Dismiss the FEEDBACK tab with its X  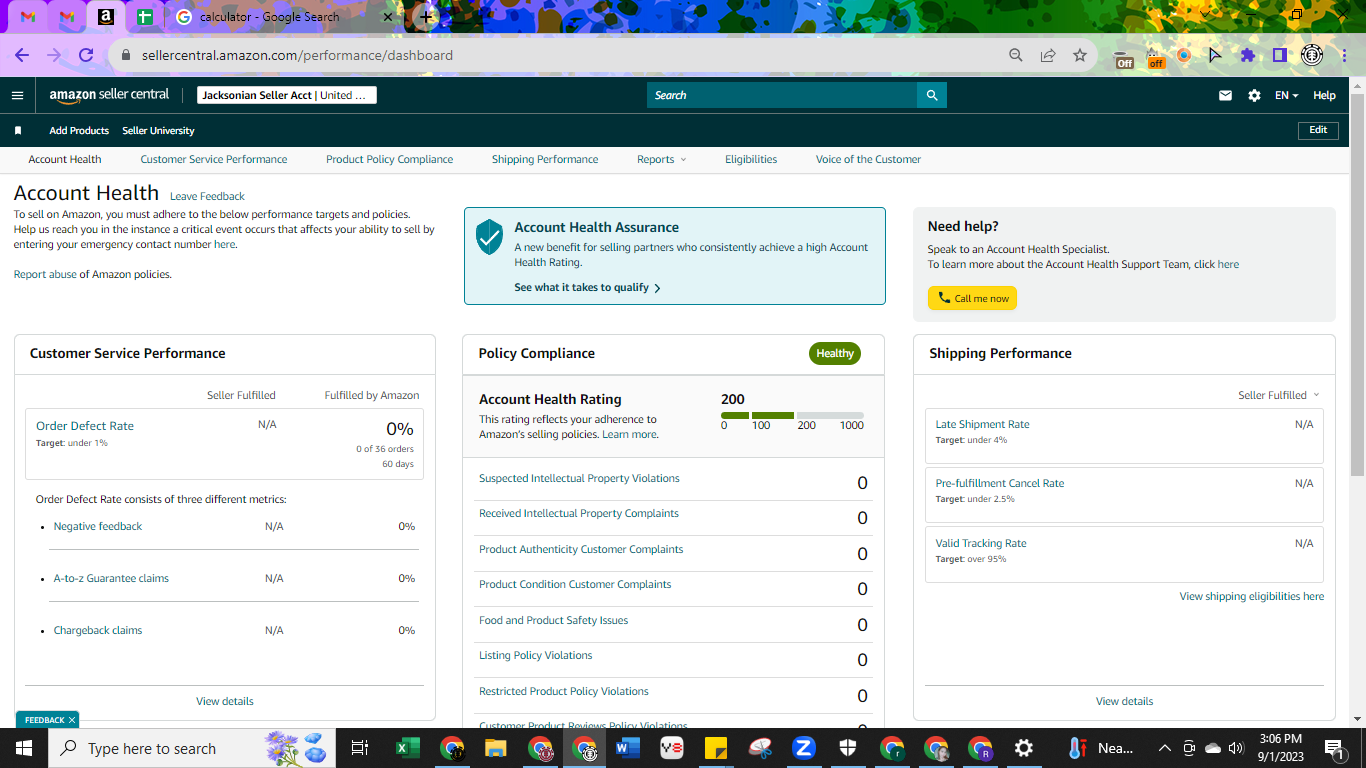click(72, 720)
